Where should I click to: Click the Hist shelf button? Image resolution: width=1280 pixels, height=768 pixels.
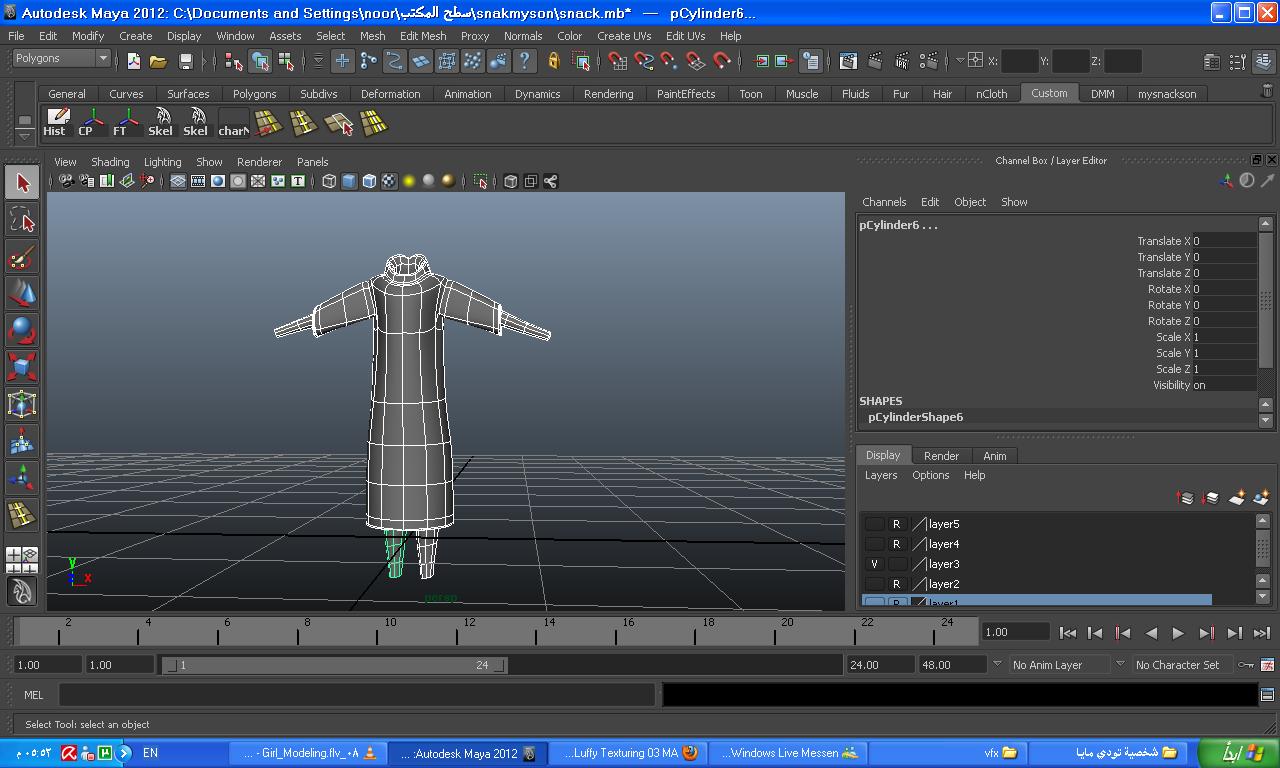tap(55, 122)
